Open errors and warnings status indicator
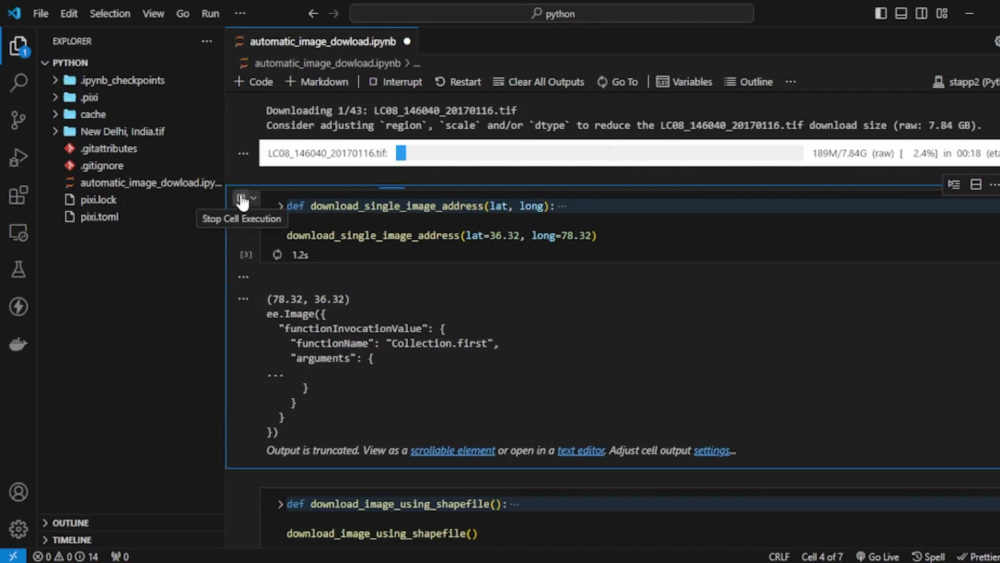The width and height of the screenshot is (1000, 563). point(66,557)
